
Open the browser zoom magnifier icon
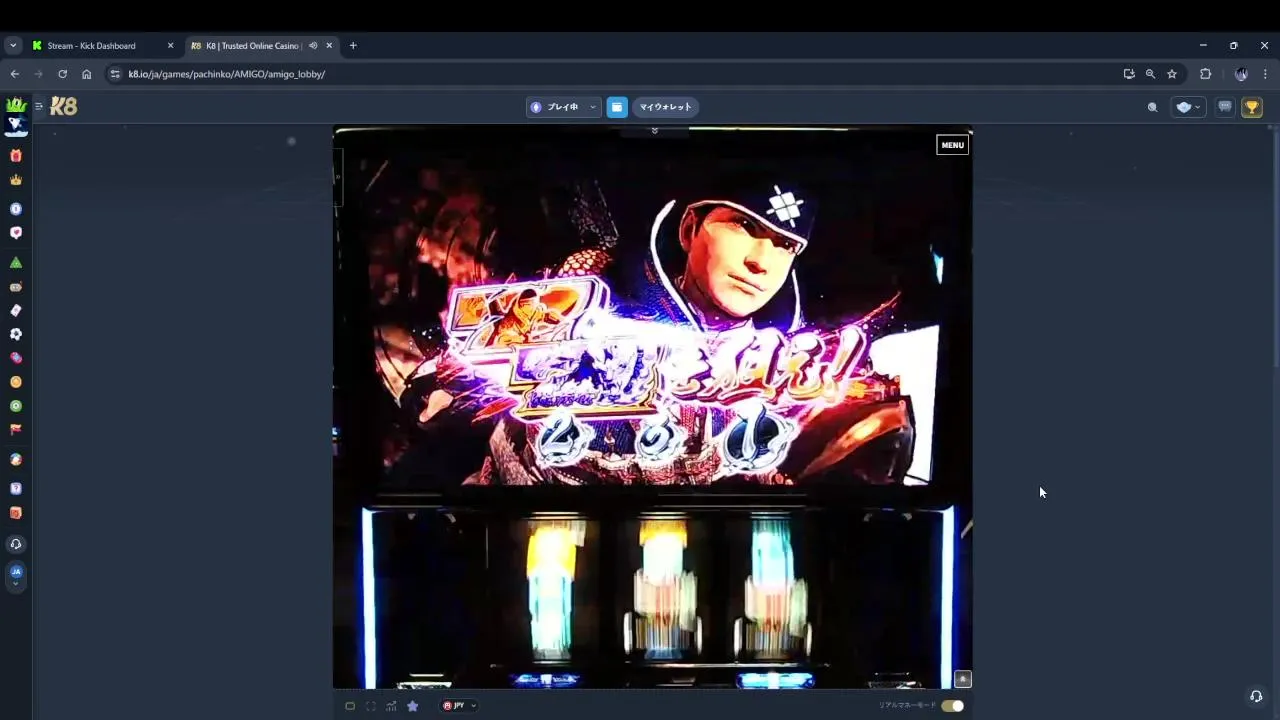1150,74
